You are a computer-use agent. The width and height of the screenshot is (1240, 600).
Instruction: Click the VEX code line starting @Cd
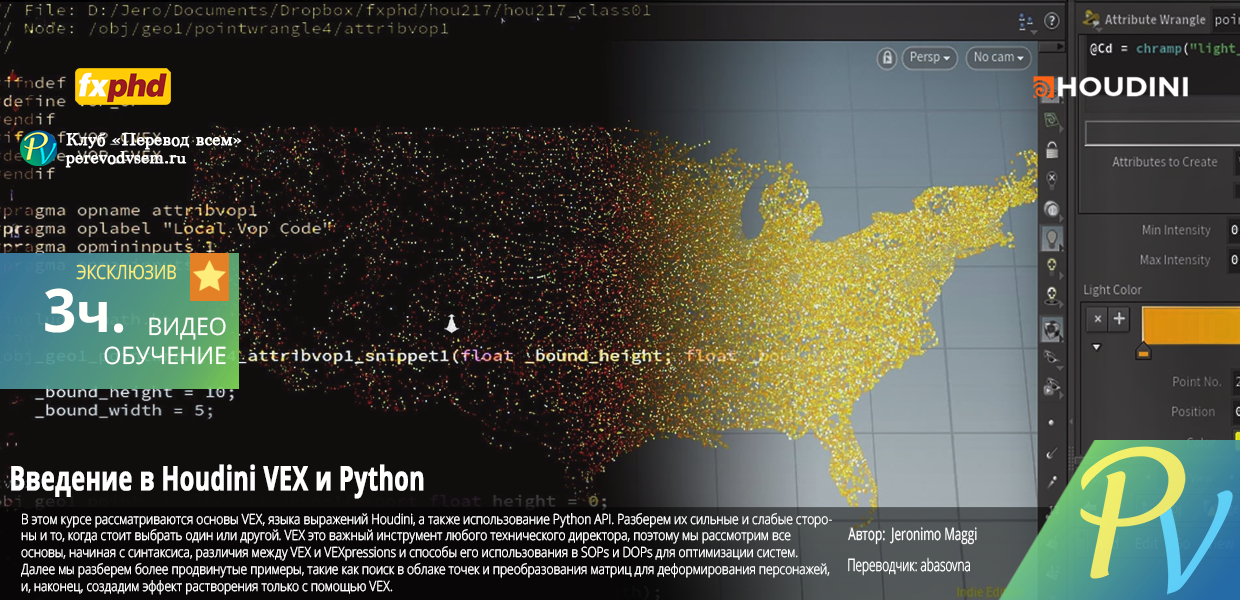1164,47
